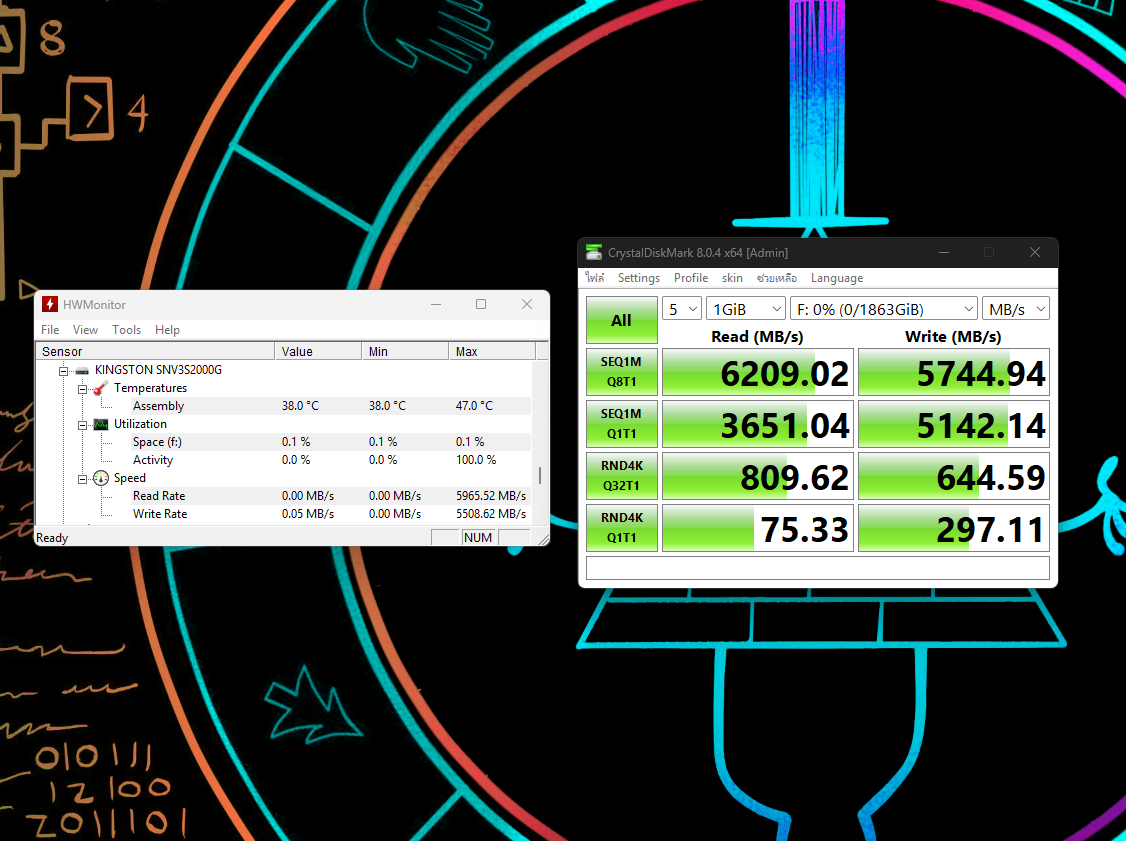
Task: Open the test size dropdown showing 1GiB
Action: [x=745, y=310]
